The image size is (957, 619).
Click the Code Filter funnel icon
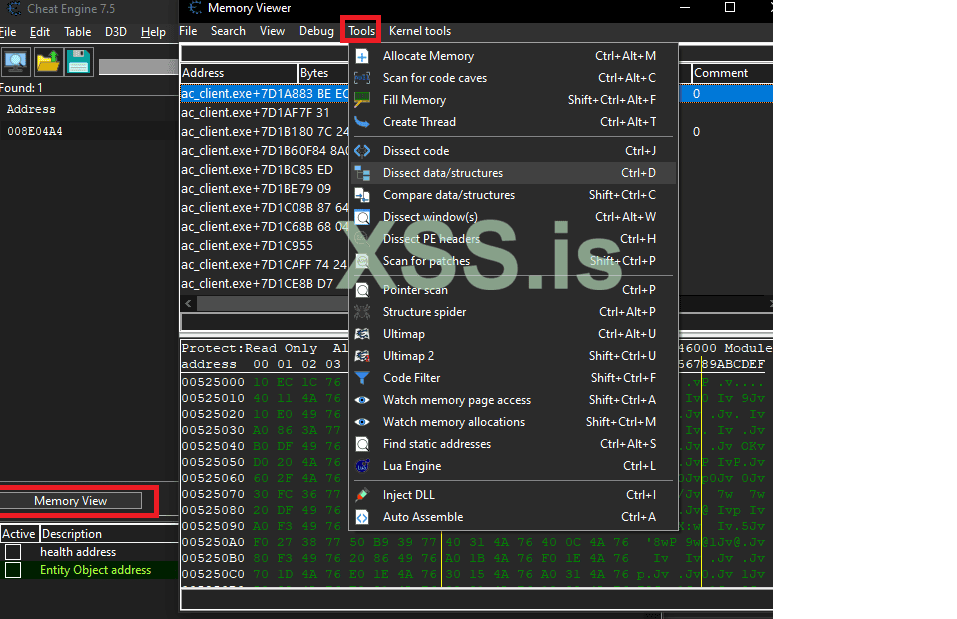362,378
